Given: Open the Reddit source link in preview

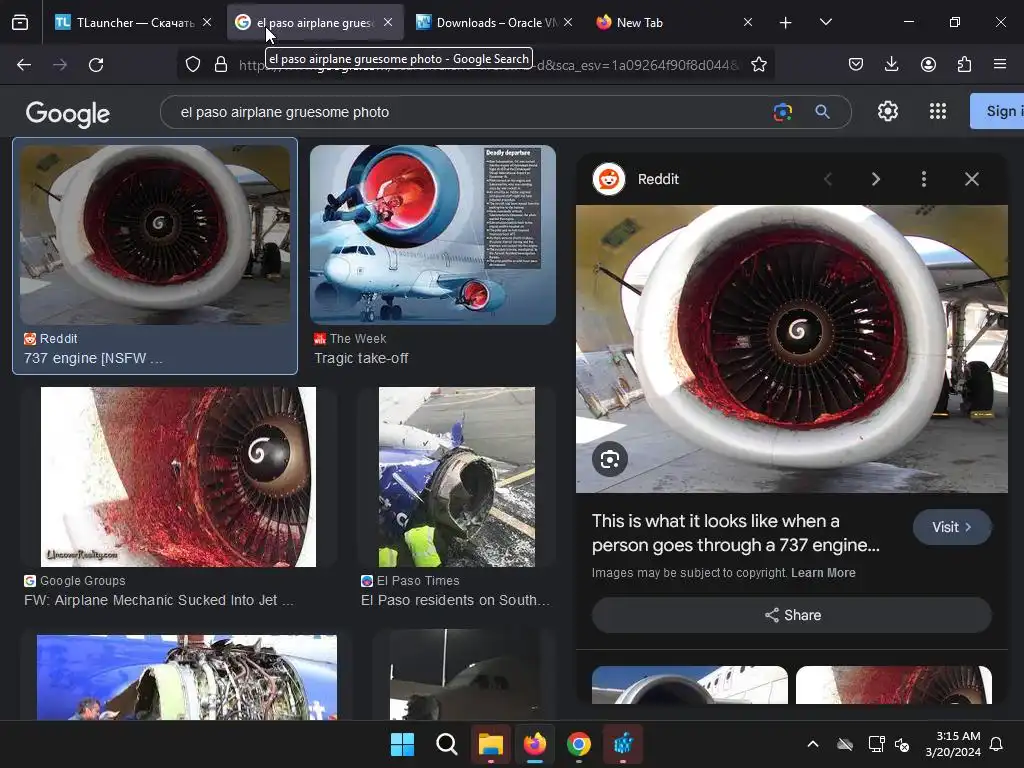Looking at the screenshot, I should click(635, 179).
